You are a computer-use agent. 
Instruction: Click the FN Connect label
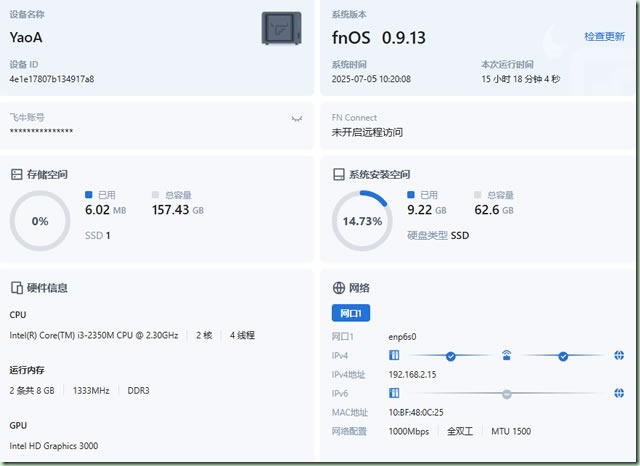click(354, 118)
